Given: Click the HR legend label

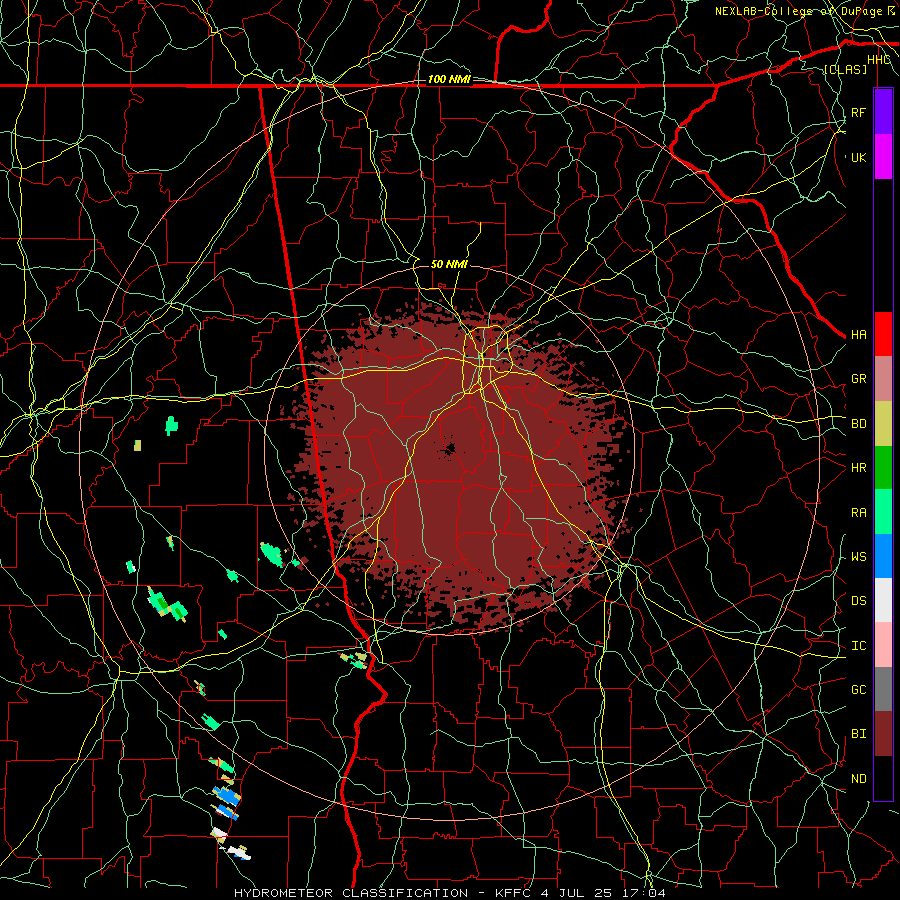Looking at the screenshot, I should coord(858,468).
